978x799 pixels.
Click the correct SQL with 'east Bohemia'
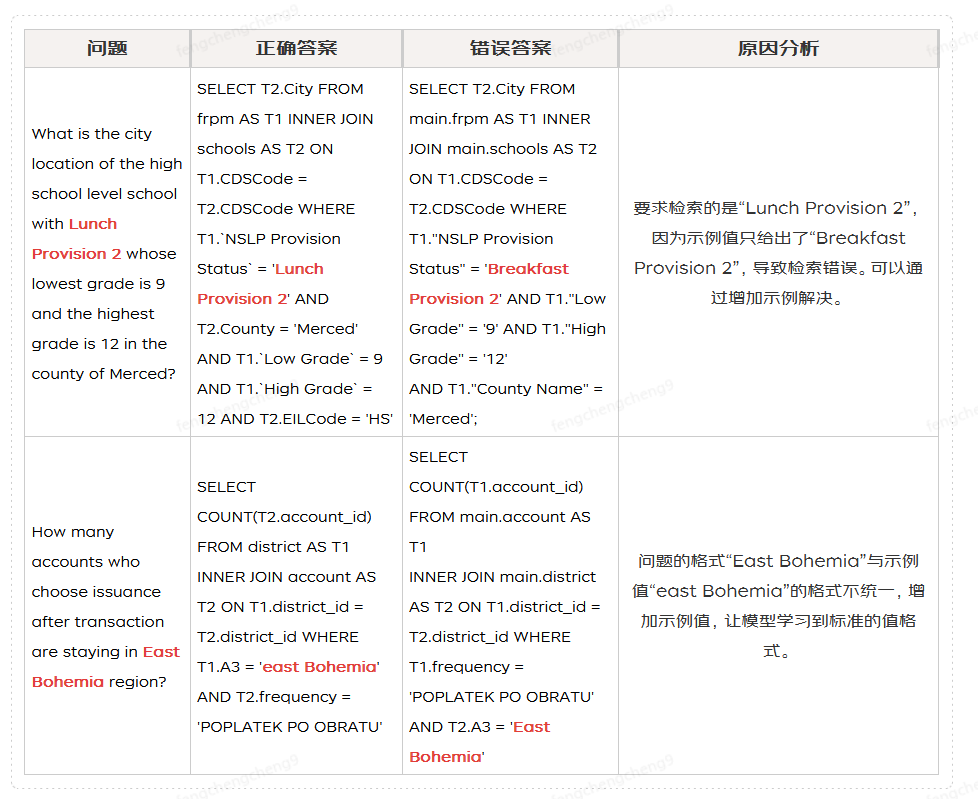[x=290, y=606]
